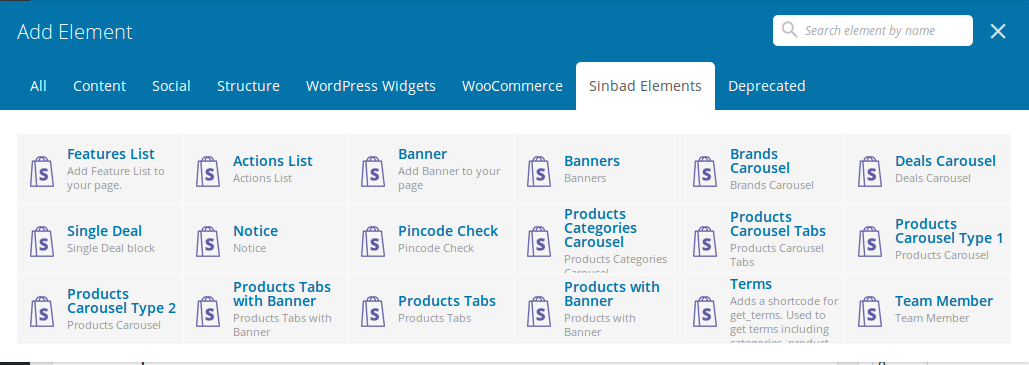Add the Products Carousel Type 2 element
Screen dimensions: 1029x365
(121, 301)
